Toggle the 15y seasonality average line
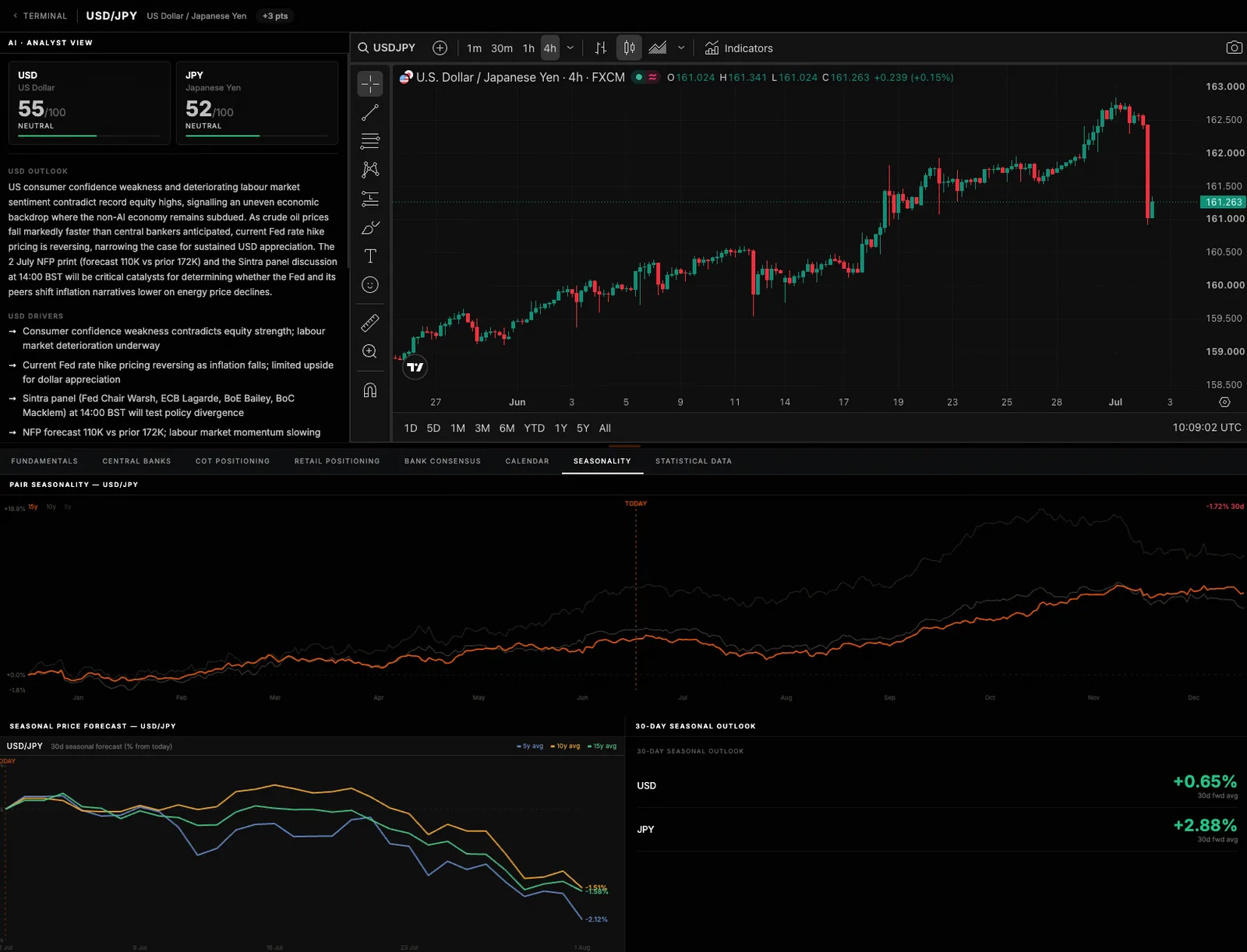 (x=34, y=507)
